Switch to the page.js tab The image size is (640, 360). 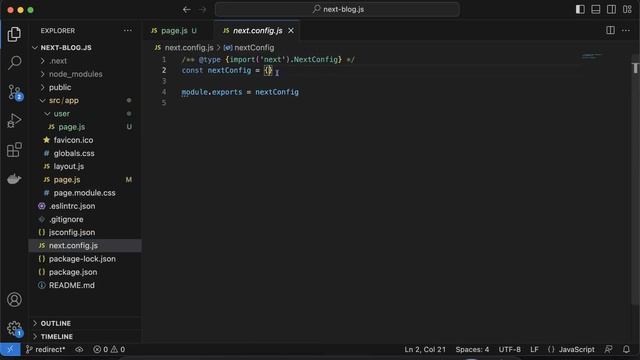(174, 31)
